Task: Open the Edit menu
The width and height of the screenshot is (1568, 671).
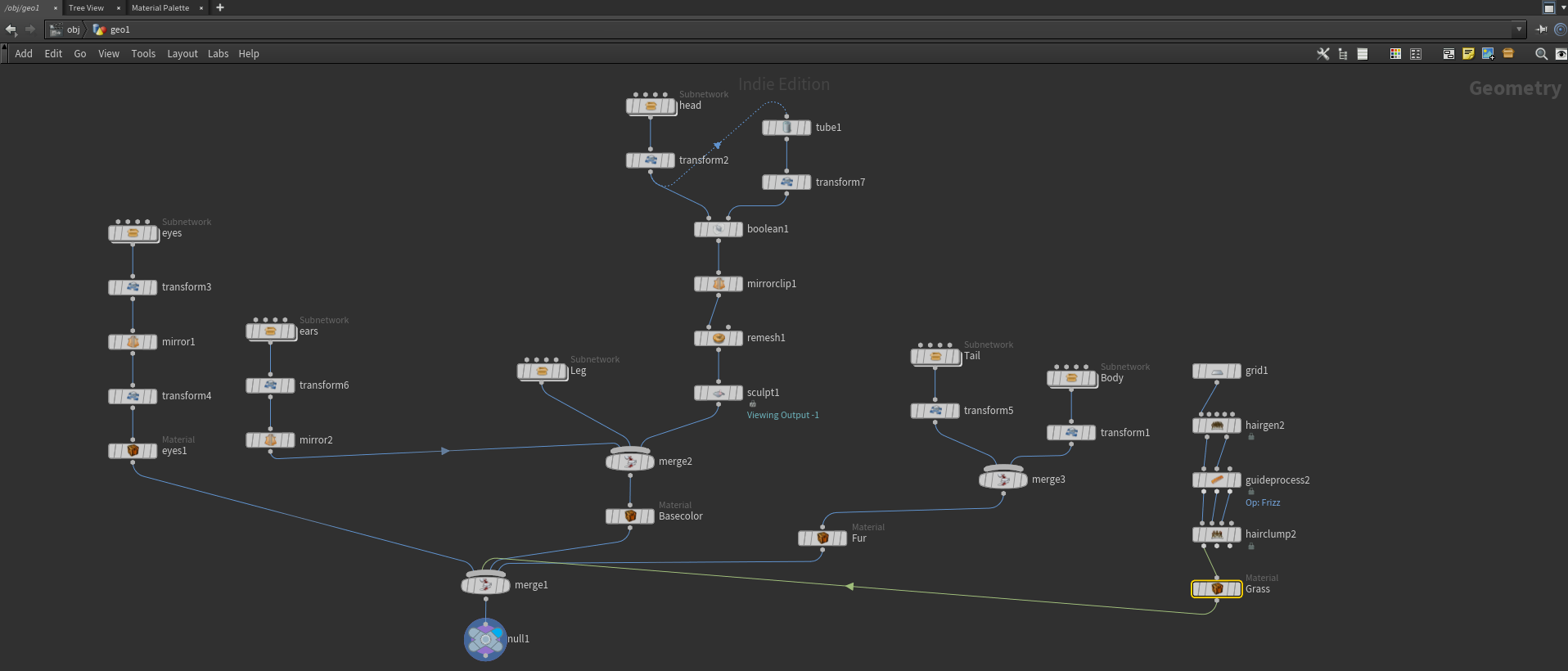Action: coord(53,54)
